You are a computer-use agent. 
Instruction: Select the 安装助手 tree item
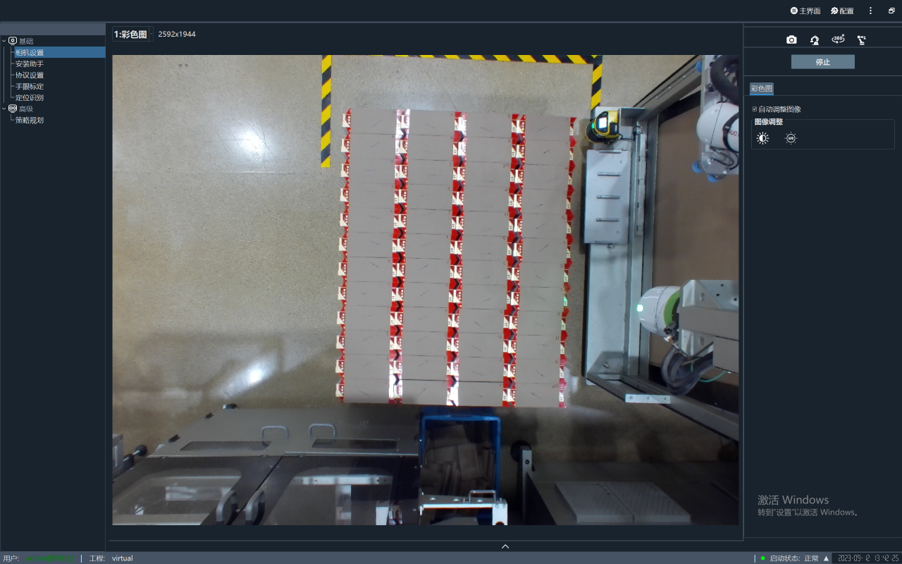[x=29, y=64]
